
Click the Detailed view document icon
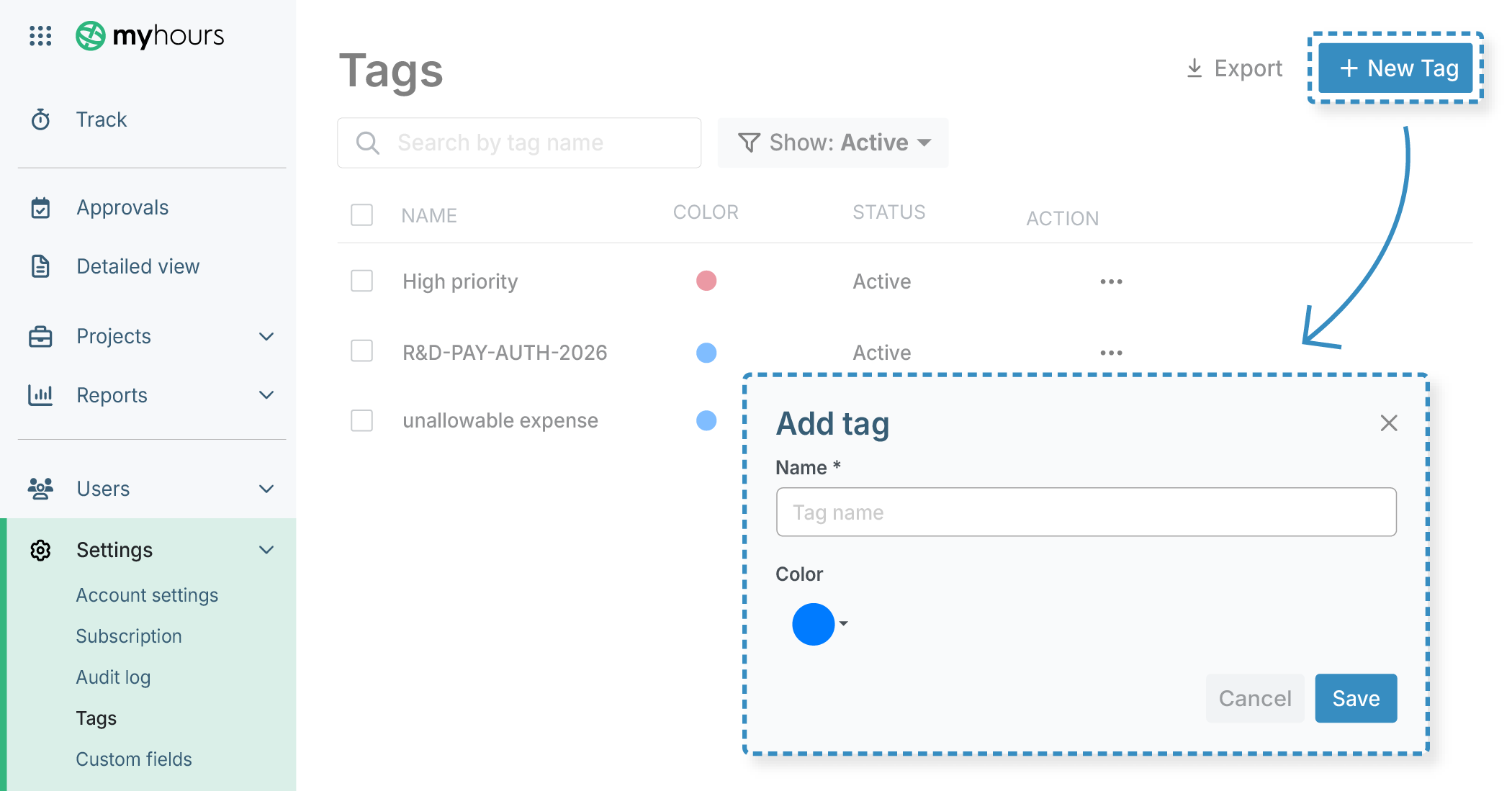pyautogui.click(x=40, y=266)
